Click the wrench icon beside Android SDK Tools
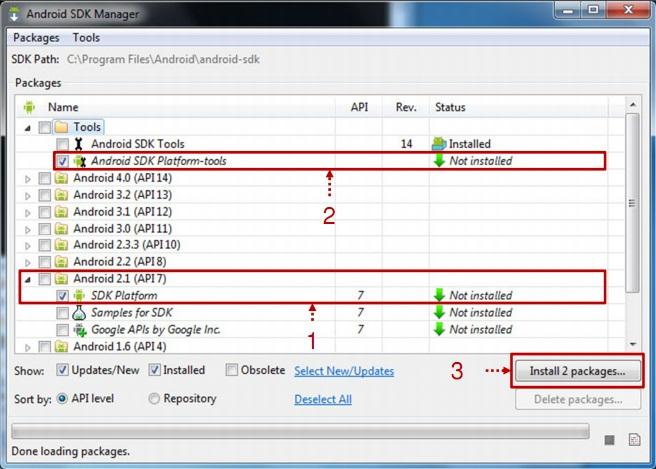 point(79,144)
